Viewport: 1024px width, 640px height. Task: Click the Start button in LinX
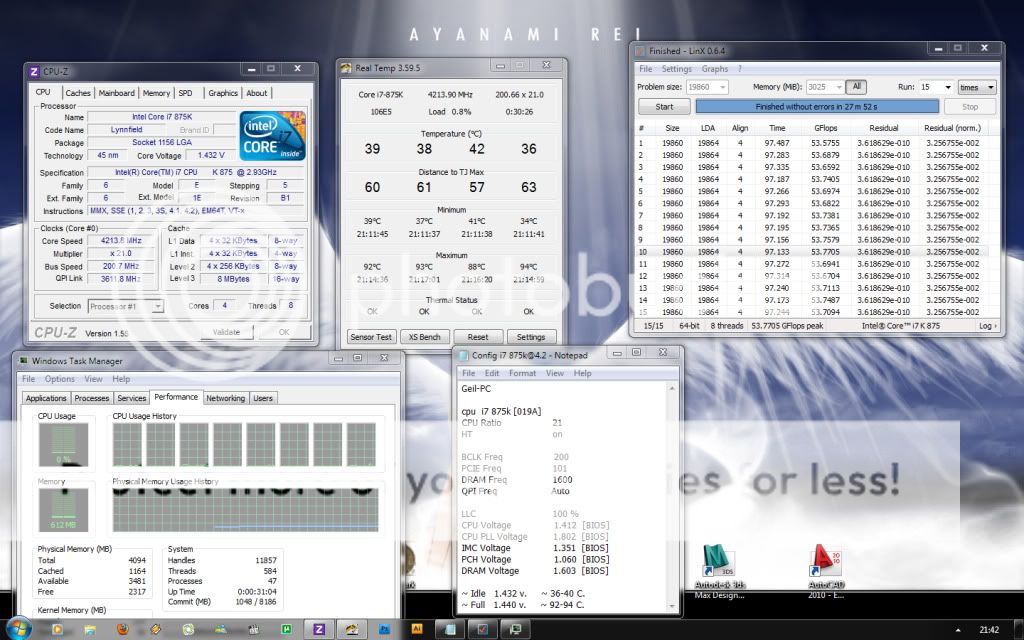tap(664, 106)
